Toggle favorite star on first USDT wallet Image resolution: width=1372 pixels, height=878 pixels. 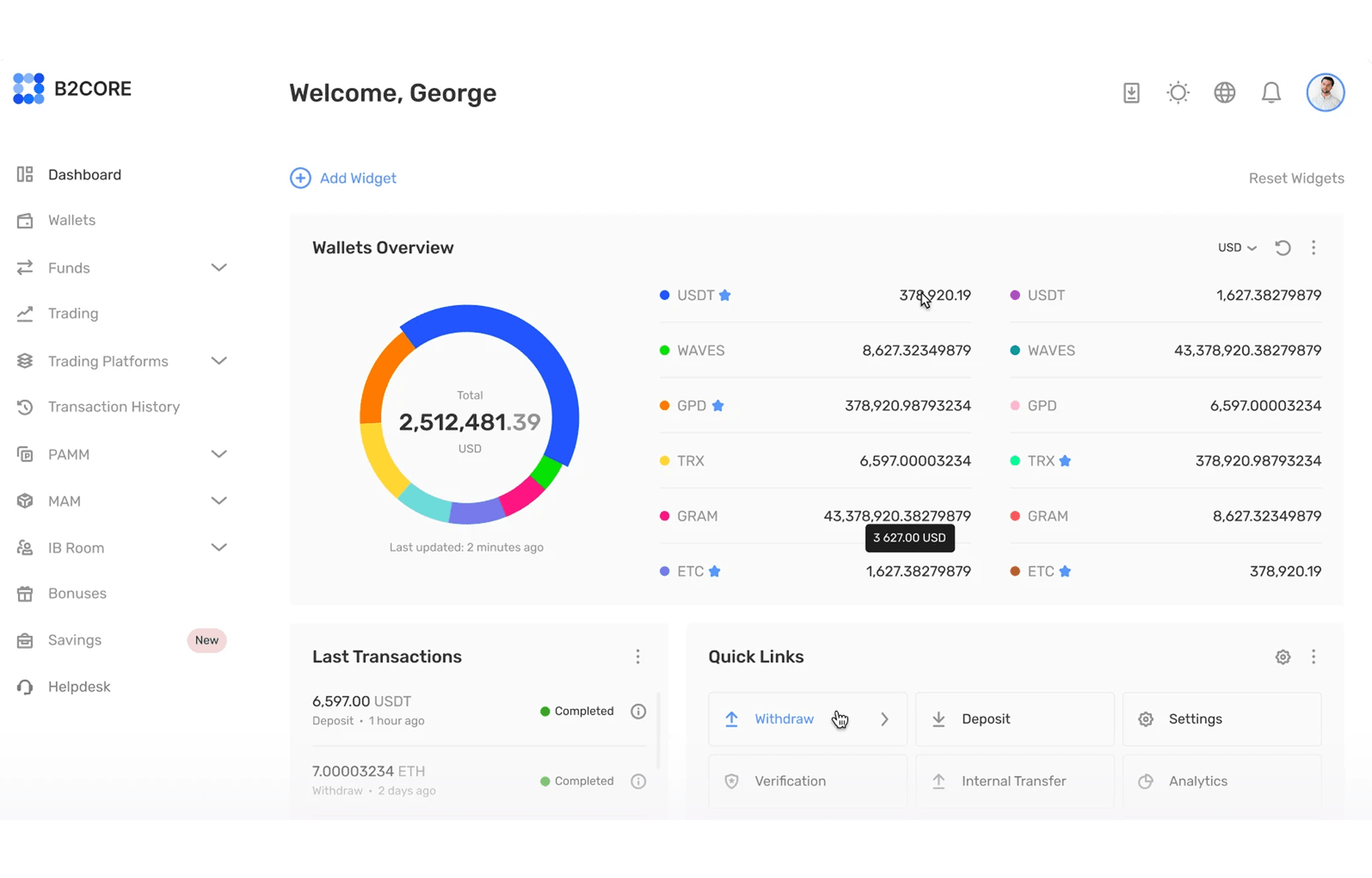(x=725, y=295)
